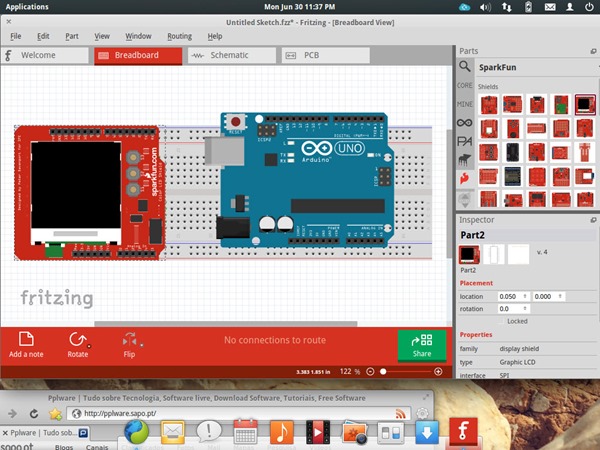The height and width of the screenshot is (450, 600).
Task: Click the canvas vertical scrollbar
Action: (x=449, y=194)
